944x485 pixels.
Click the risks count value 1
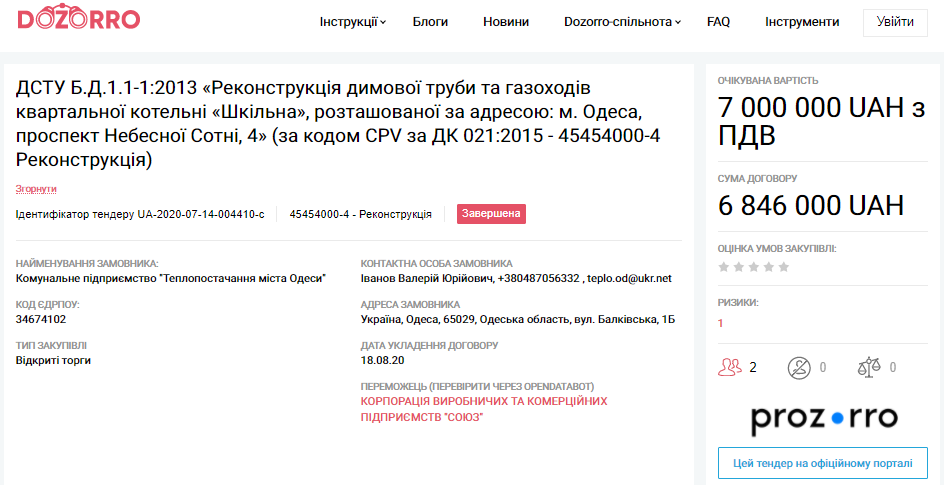(x=721, y=323)
